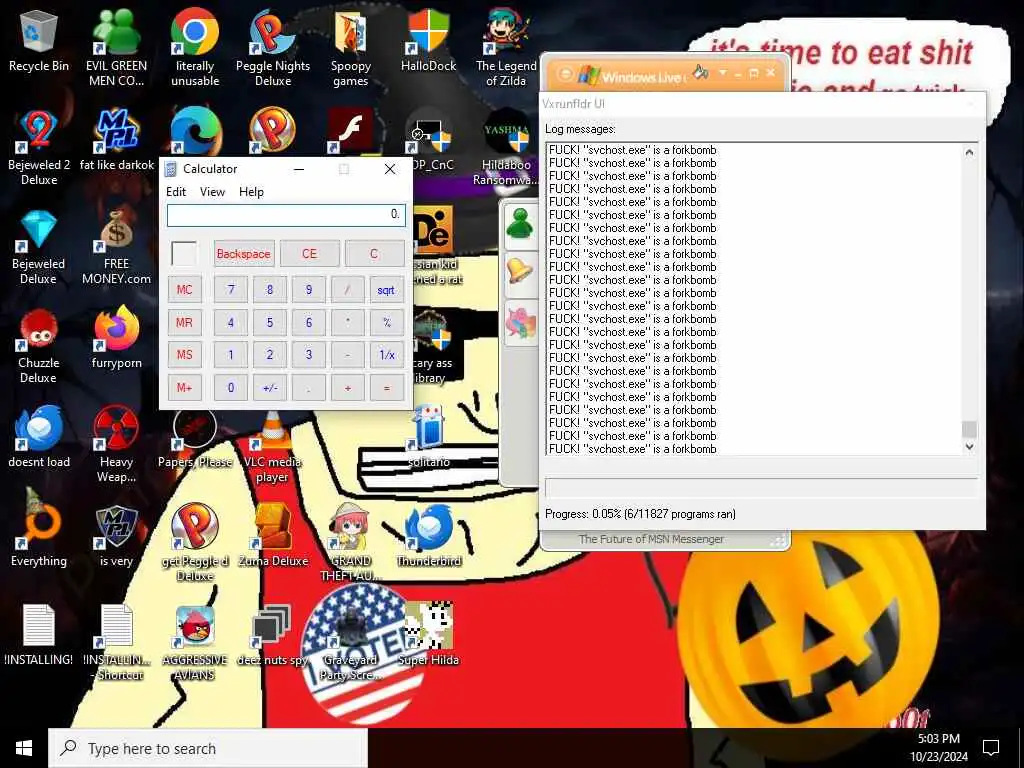Launch the Chrome icon labeled literally unusable
The height and width of the screenshot is (768, 1024).
(195, 47)
